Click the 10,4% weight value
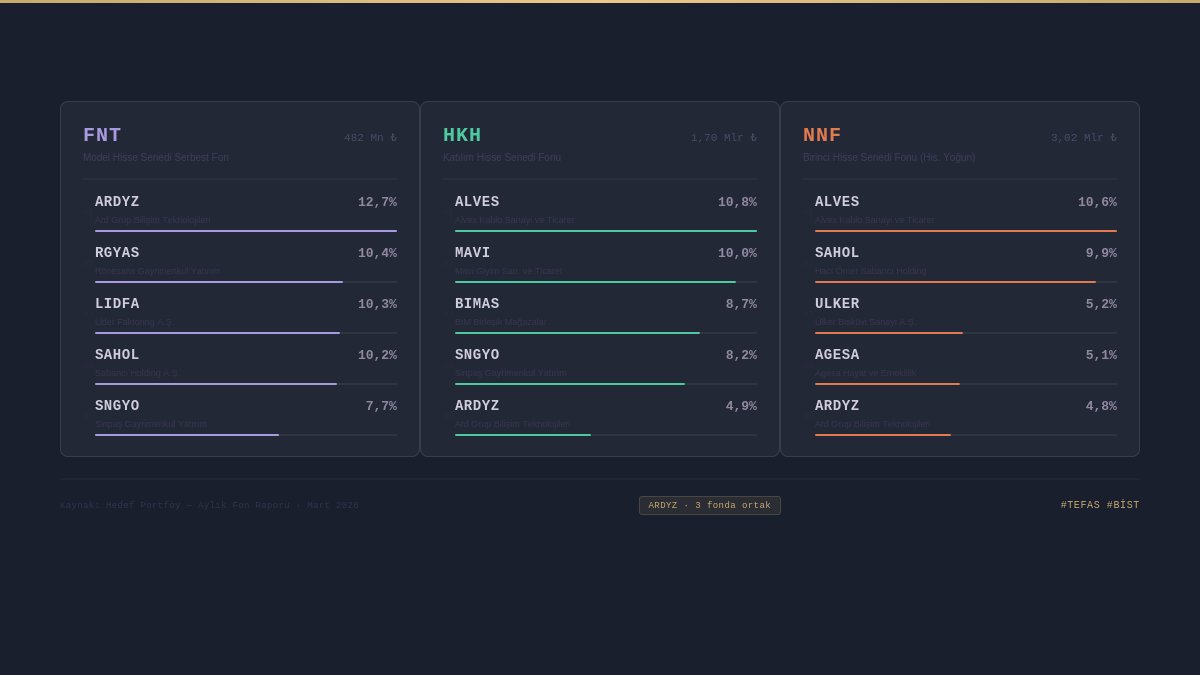 378,253
